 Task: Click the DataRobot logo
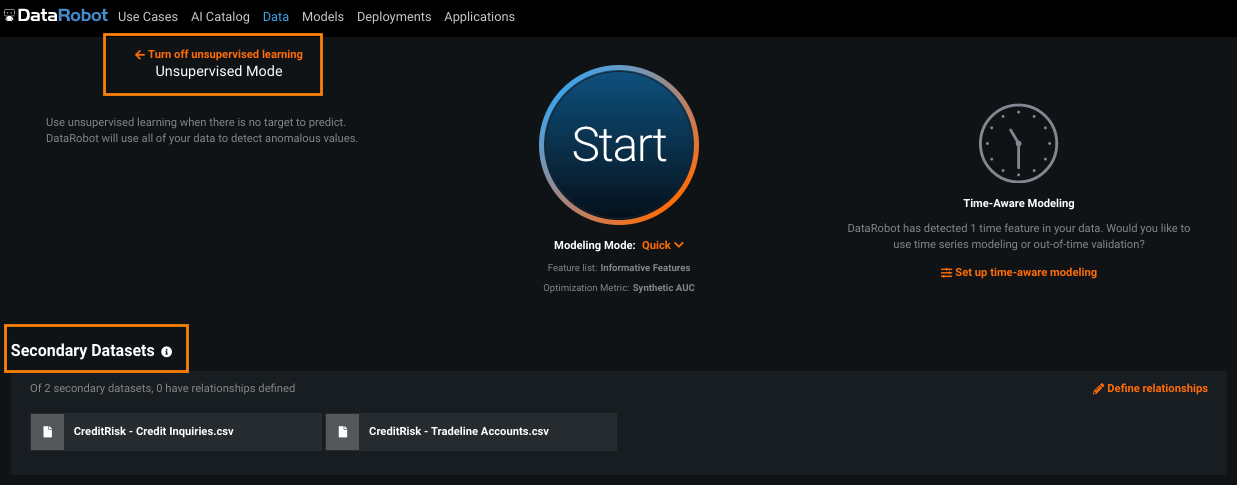[55, 16]
